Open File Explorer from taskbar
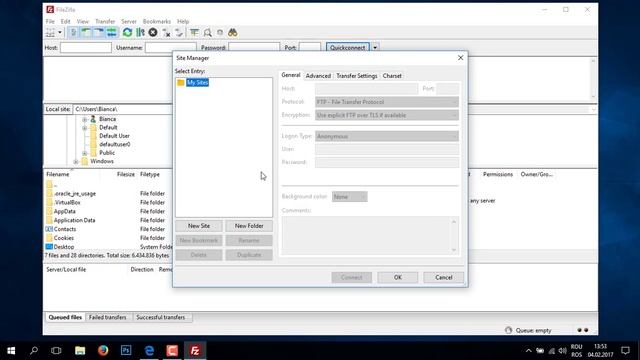640x360 pixels. (x=80, y=350)
